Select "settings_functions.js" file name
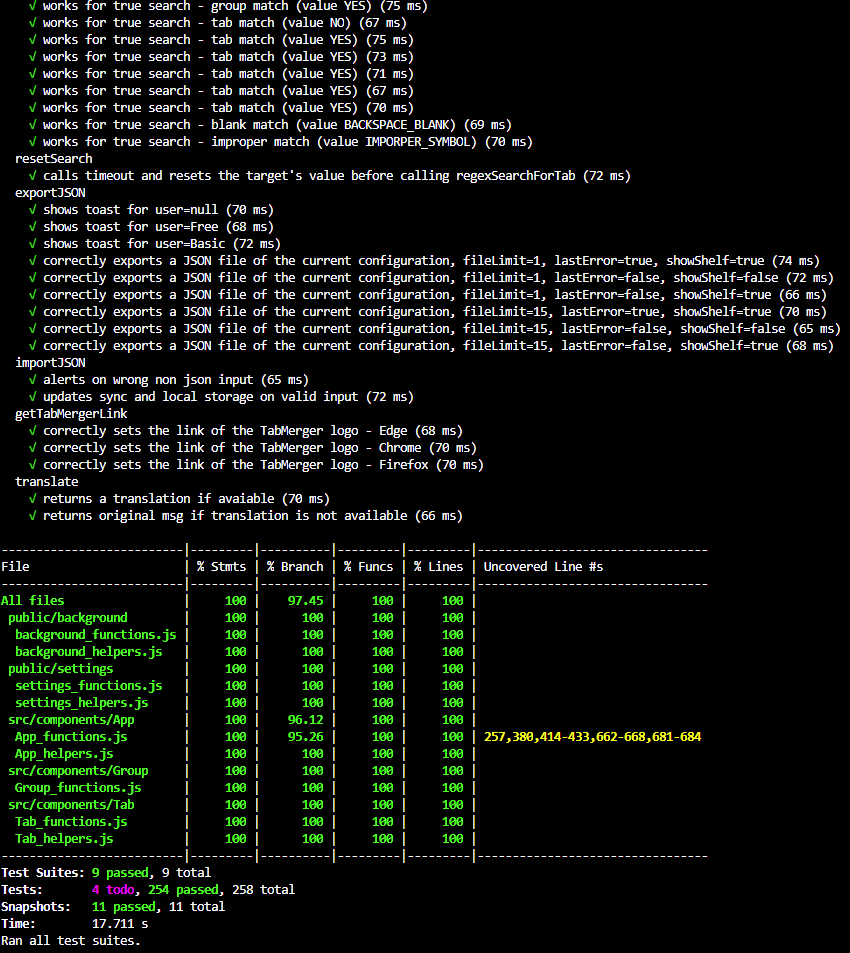The width and height of the screenshot is (850, 953). coord(89,686)
